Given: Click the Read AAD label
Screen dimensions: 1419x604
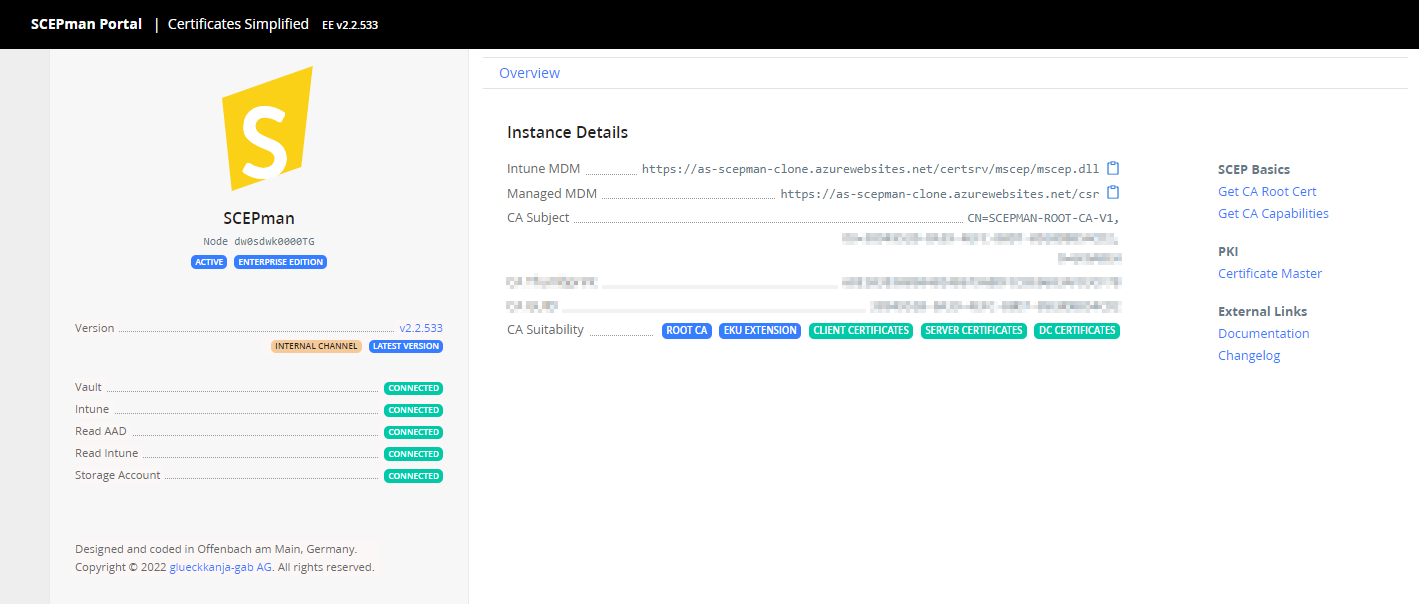Looking at the screenshot, I should tap(101, 431).
